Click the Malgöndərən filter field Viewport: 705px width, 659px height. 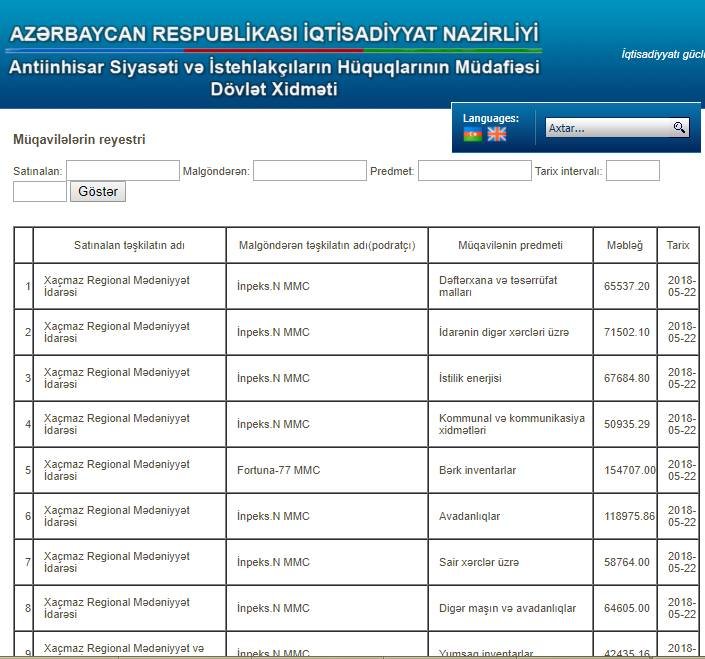click(309, 171)
